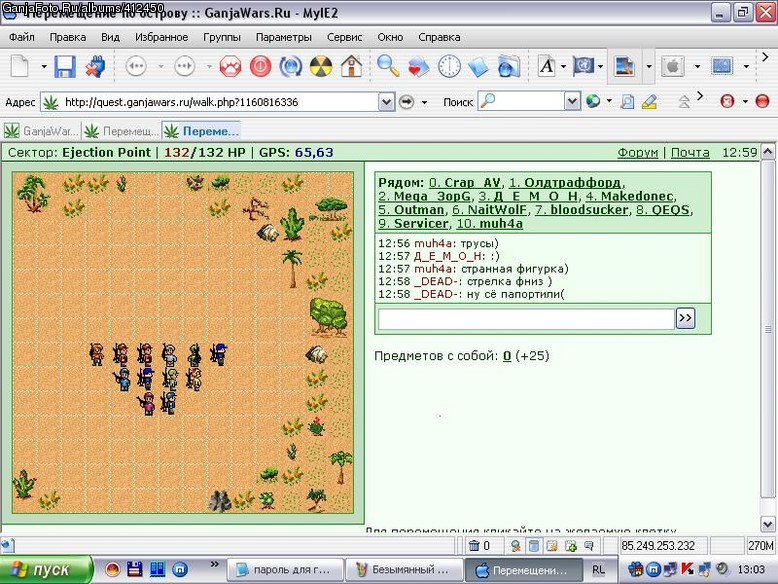Click the blue flag emblem icon
The width and height of the screenshot is (778, 584).
click(583, 66)
